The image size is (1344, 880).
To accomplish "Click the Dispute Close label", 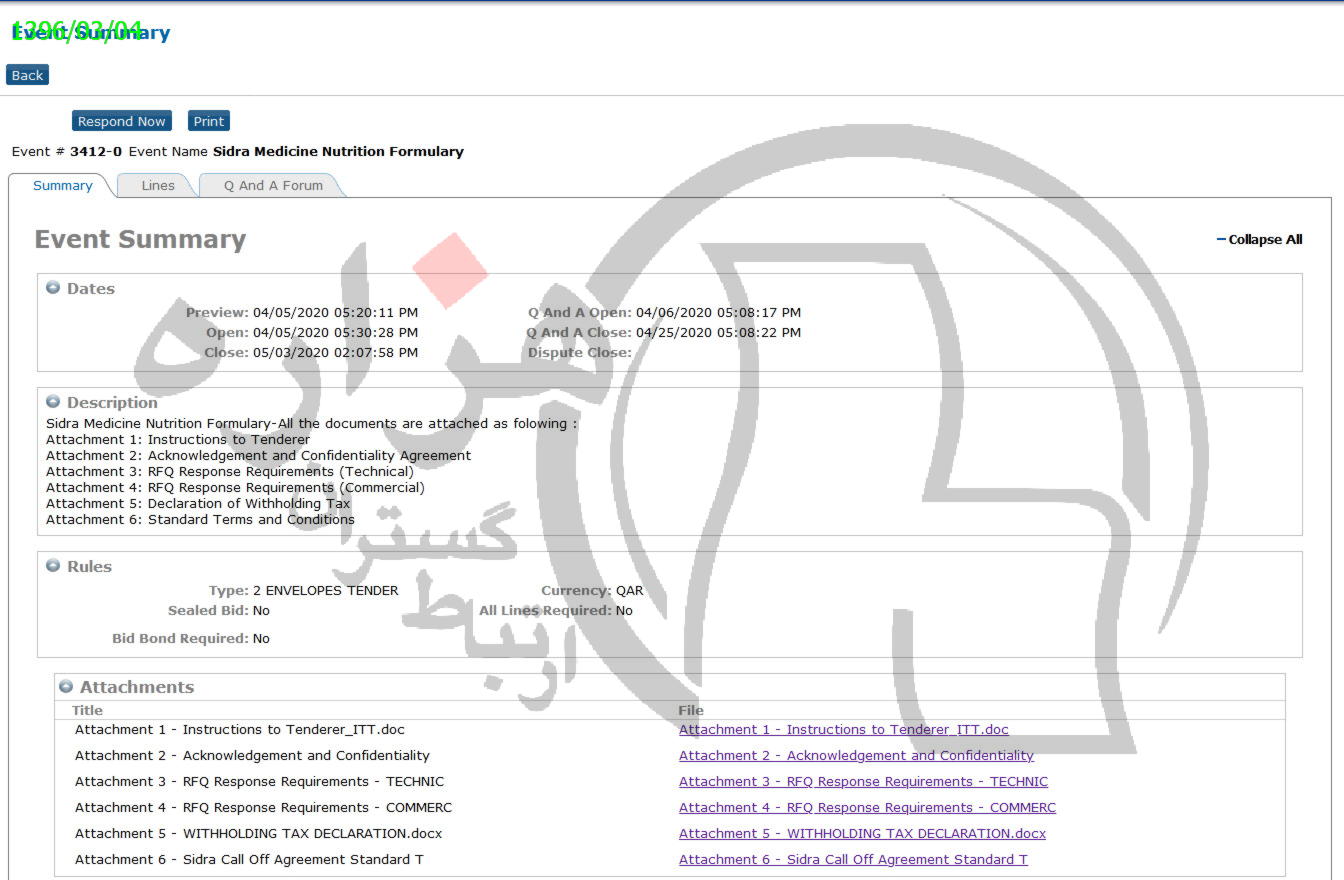I will pyautogui.click(x=580, y=353).
